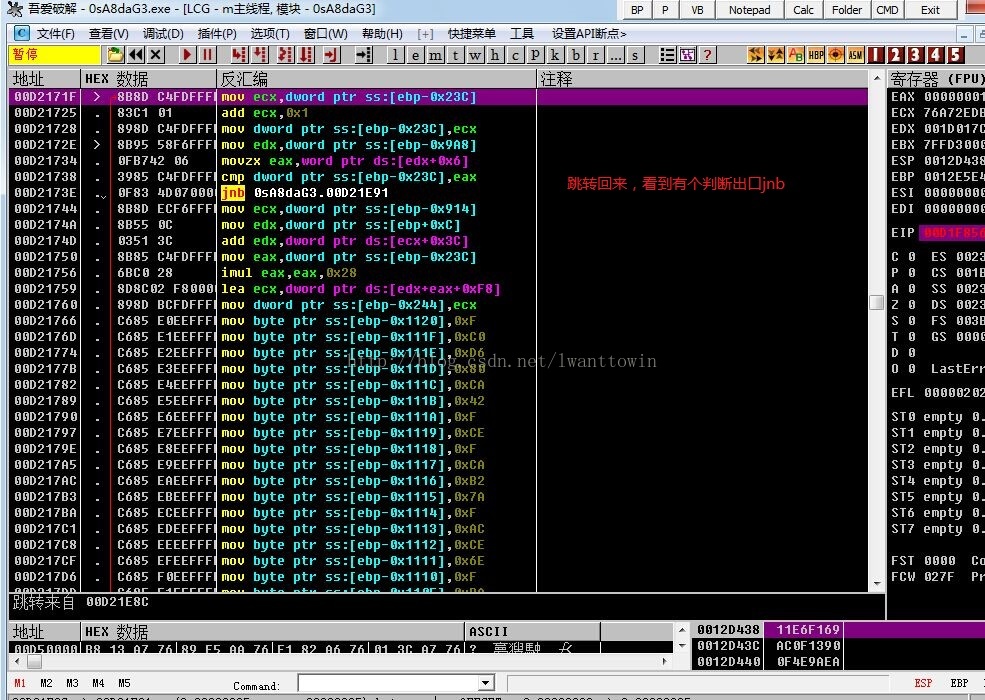The width and height of the screenshot is (985, 700).
Task: Click the purple appearance grid icon
Action: [687, 55]
